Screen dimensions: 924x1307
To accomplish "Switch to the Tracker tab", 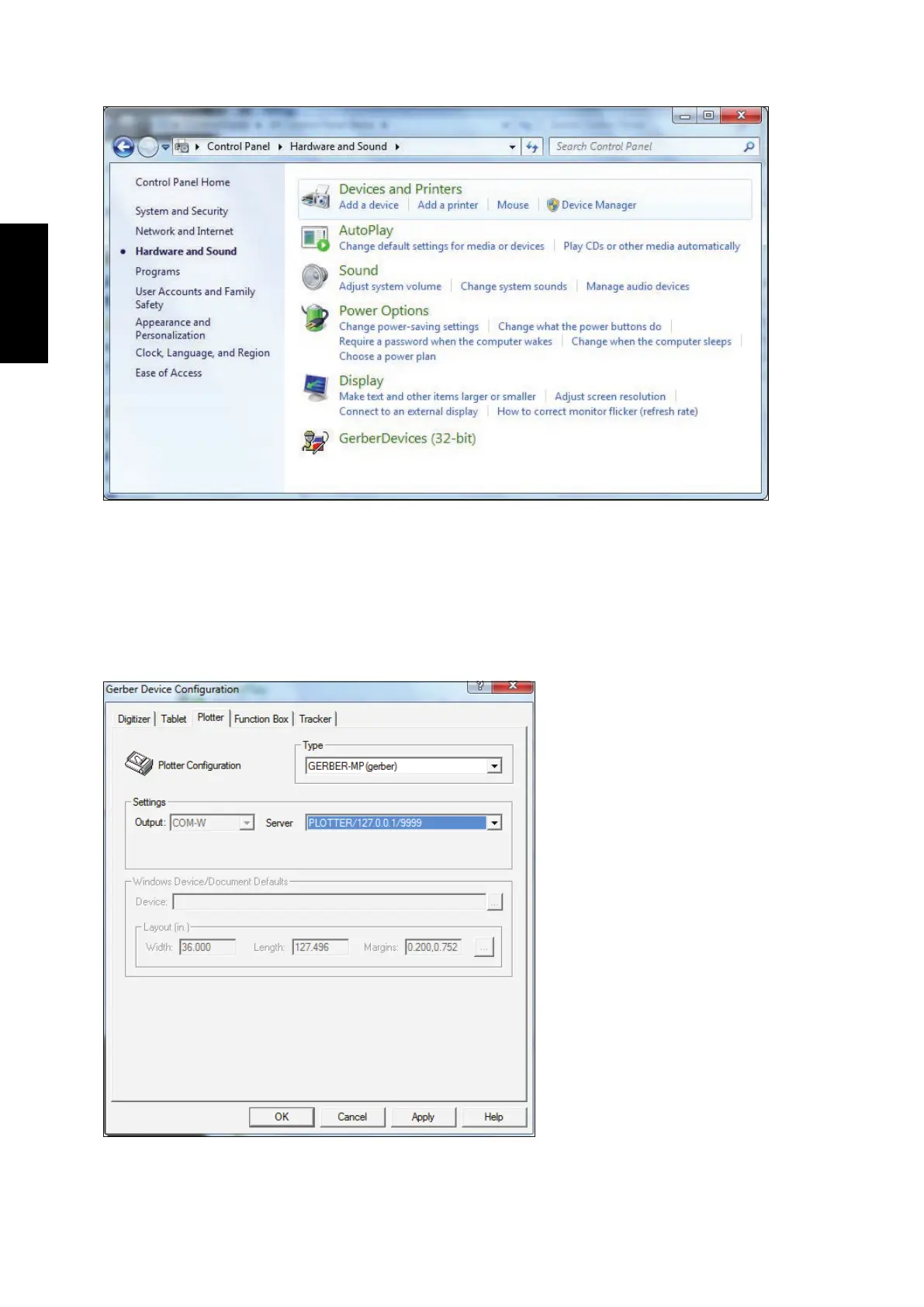I will [x=315, y=719].
